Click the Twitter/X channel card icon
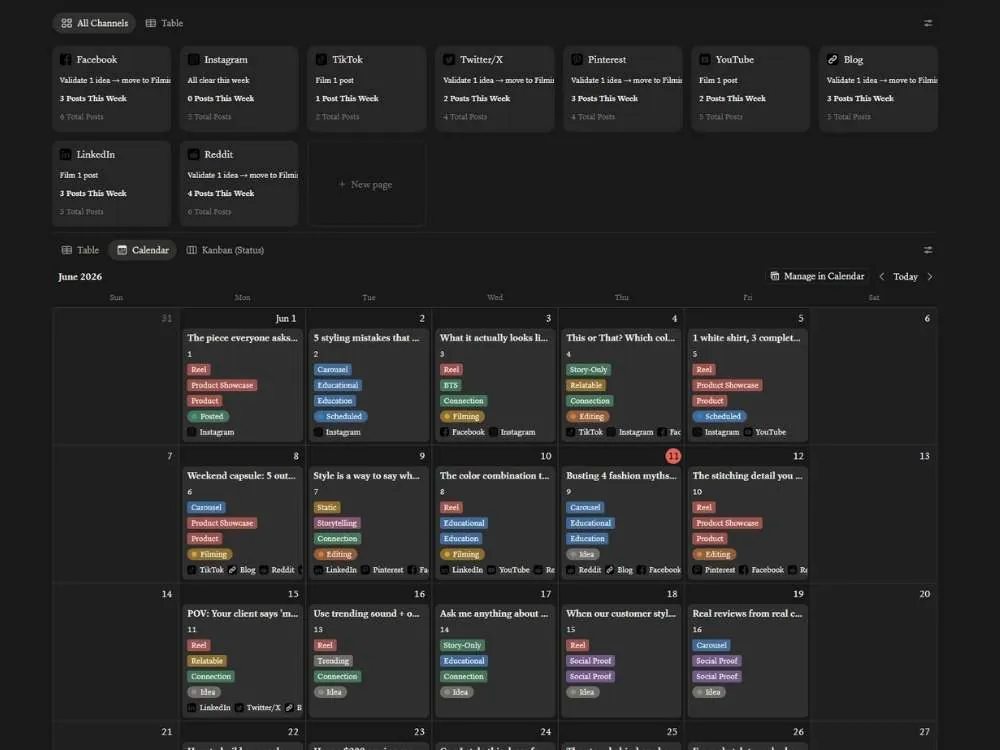Screen dimensions: 1000x750 click(449, 59)
